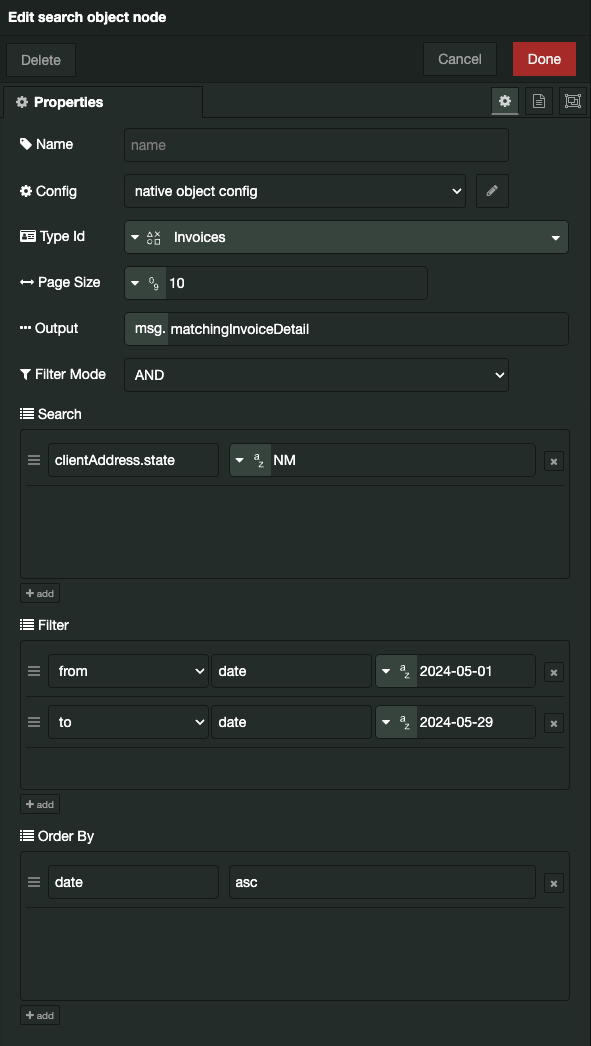Image resolution: width=591 pixels, height=1046 pixels.
Task: Click the Done button
Action: (x=544, y=59)
